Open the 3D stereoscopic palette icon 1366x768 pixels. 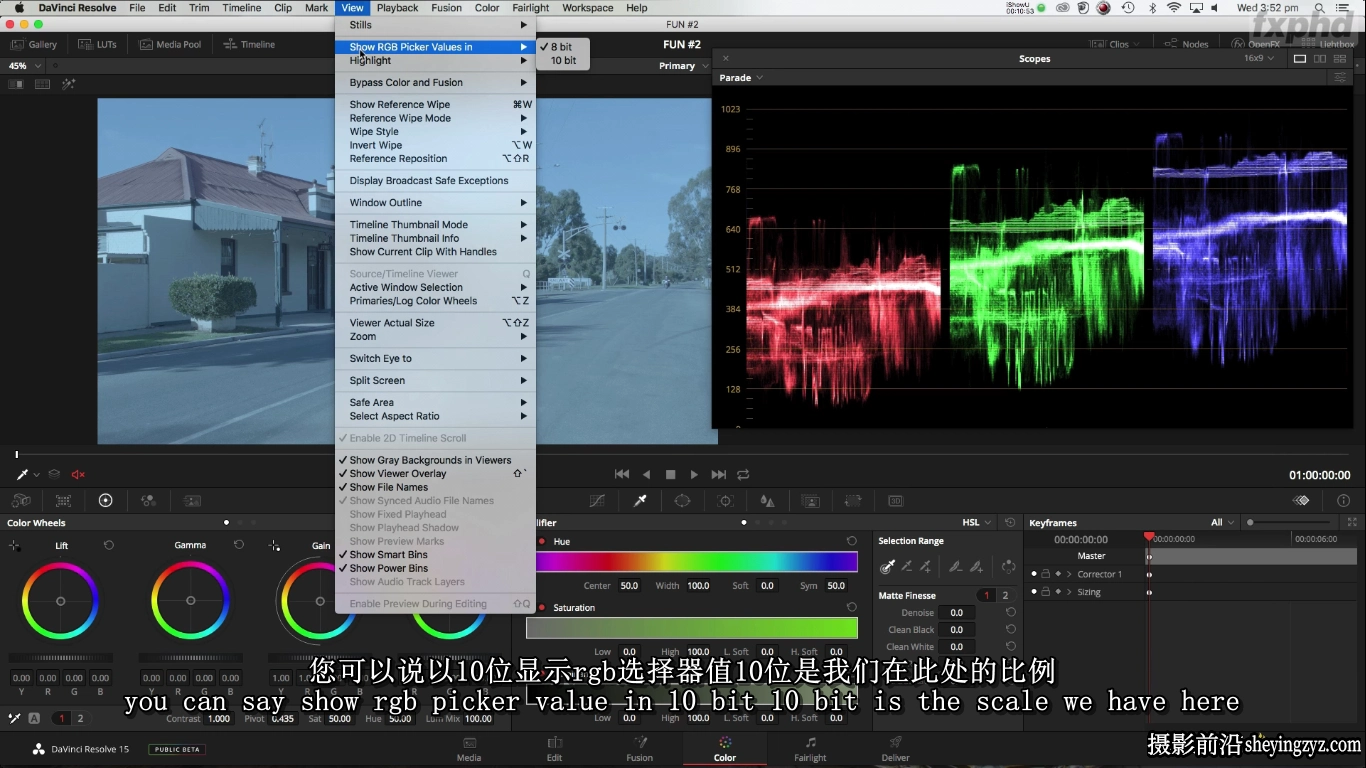click(896, 500)
